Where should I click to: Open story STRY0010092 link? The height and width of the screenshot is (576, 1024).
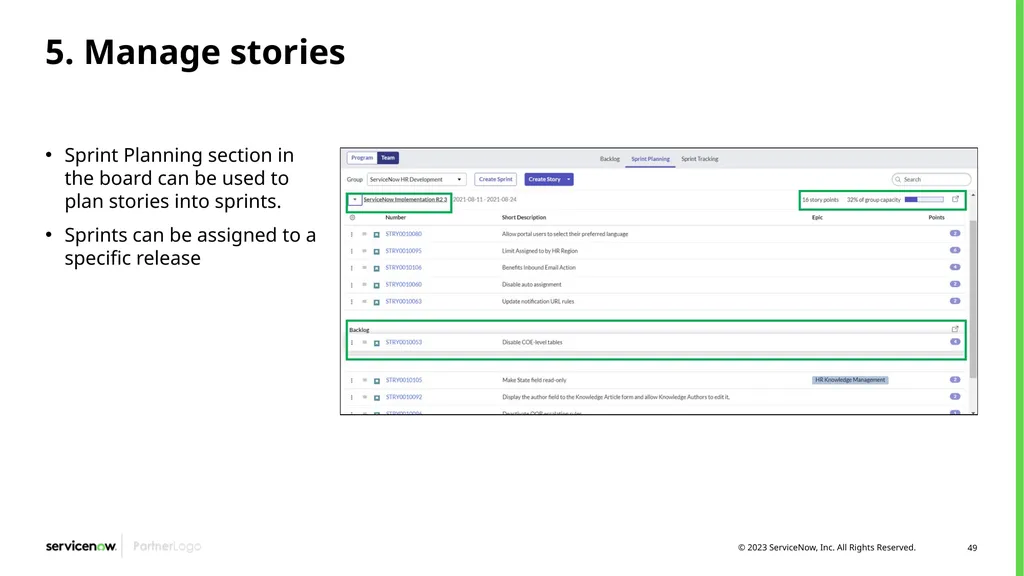(404, 397)
